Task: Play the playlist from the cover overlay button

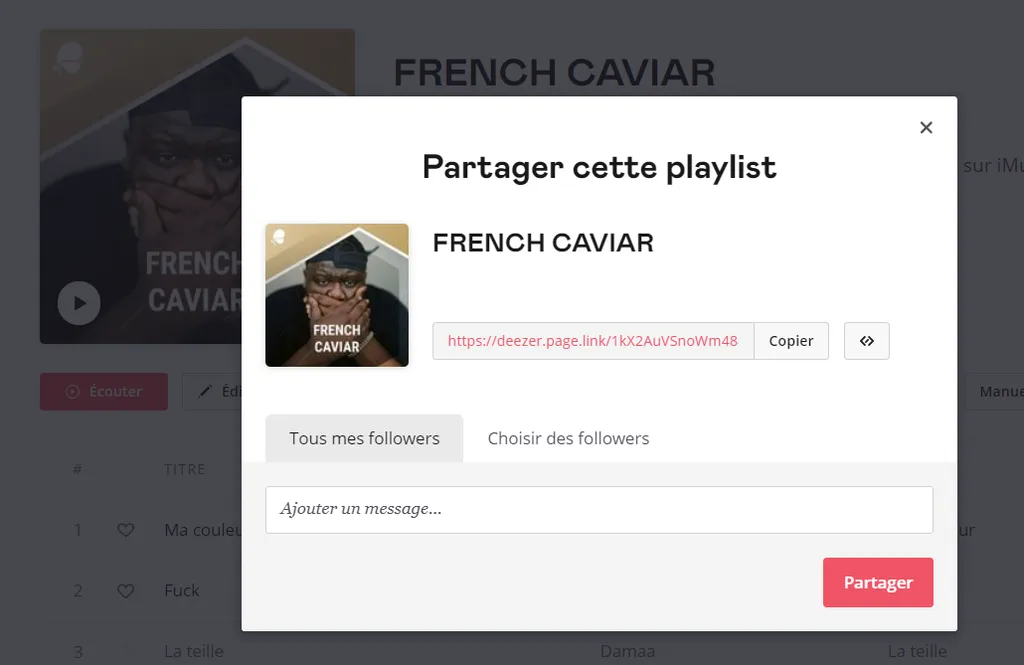Action: tap(79, 303)
